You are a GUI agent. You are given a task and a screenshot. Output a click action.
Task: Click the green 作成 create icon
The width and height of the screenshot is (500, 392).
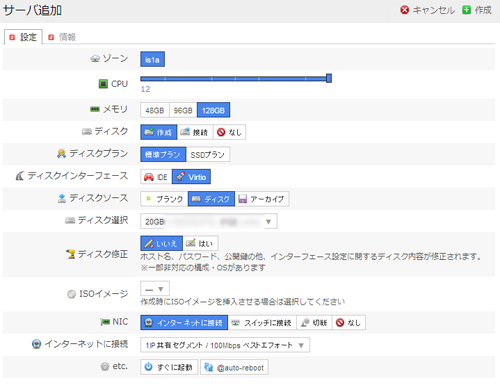tap(466, 10)
